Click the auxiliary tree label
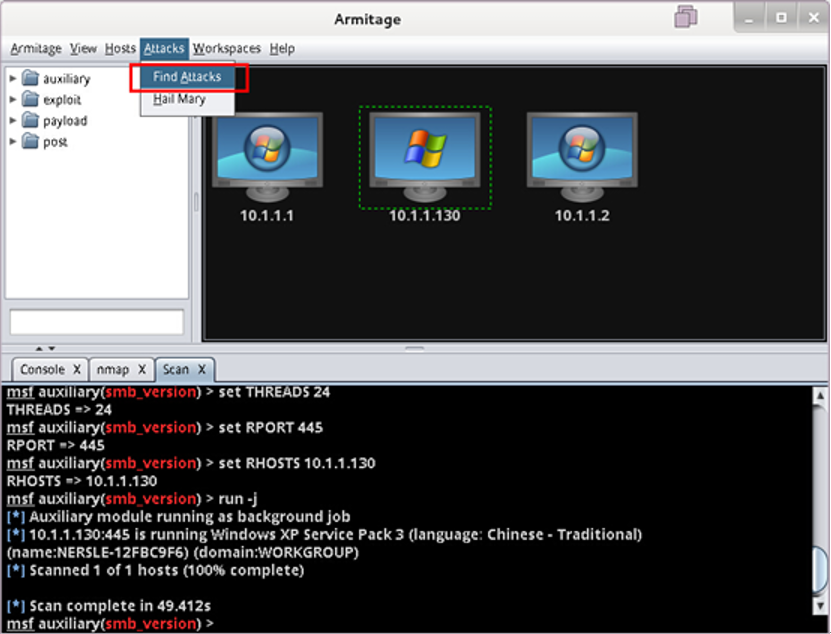Viewport: 831px width, 634px height. pyautogui.click(x=67, y=79)
